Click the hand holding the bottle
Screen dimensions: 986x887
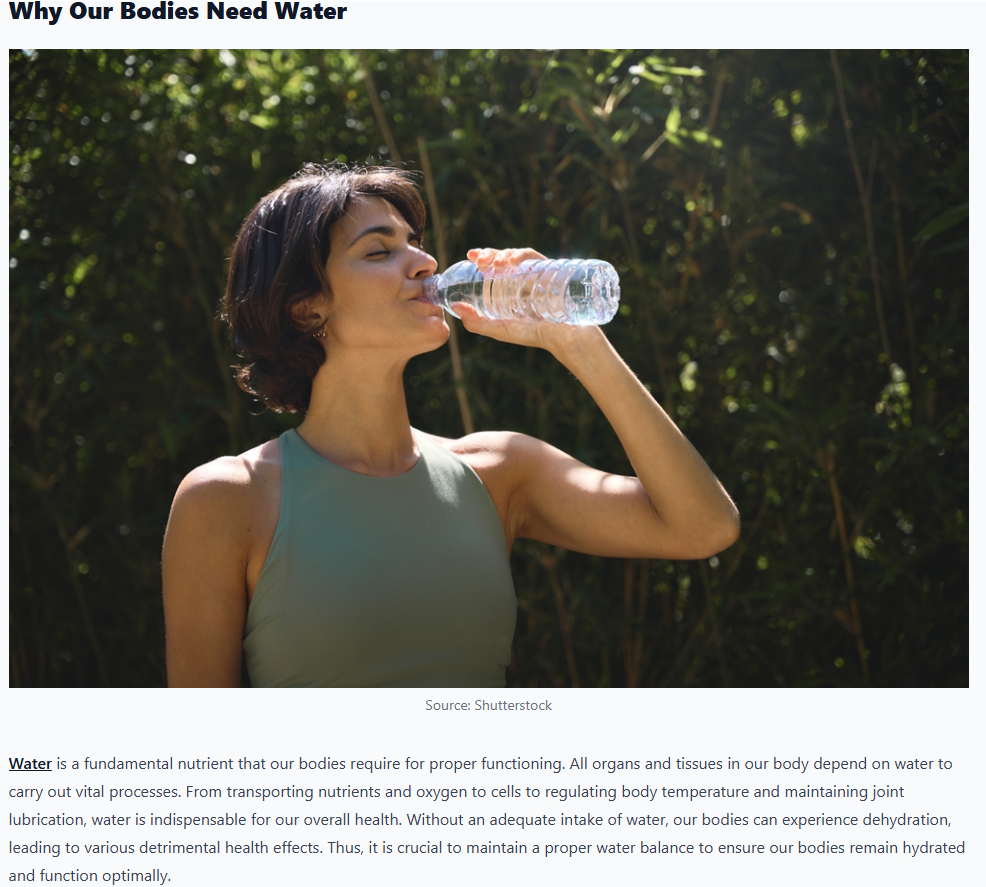503,295
